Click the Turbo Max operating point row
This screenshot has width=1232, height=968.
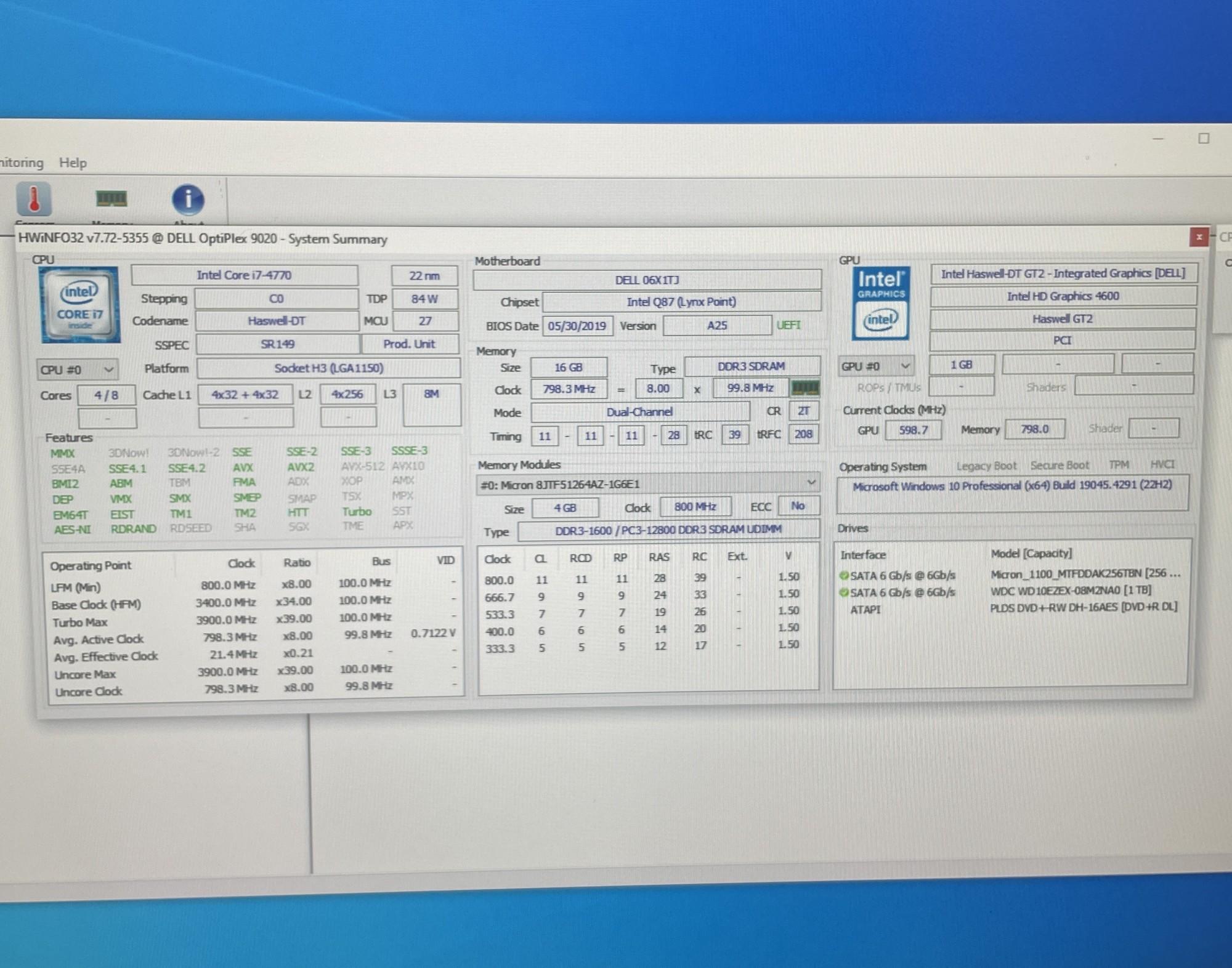tap(254, 619)
